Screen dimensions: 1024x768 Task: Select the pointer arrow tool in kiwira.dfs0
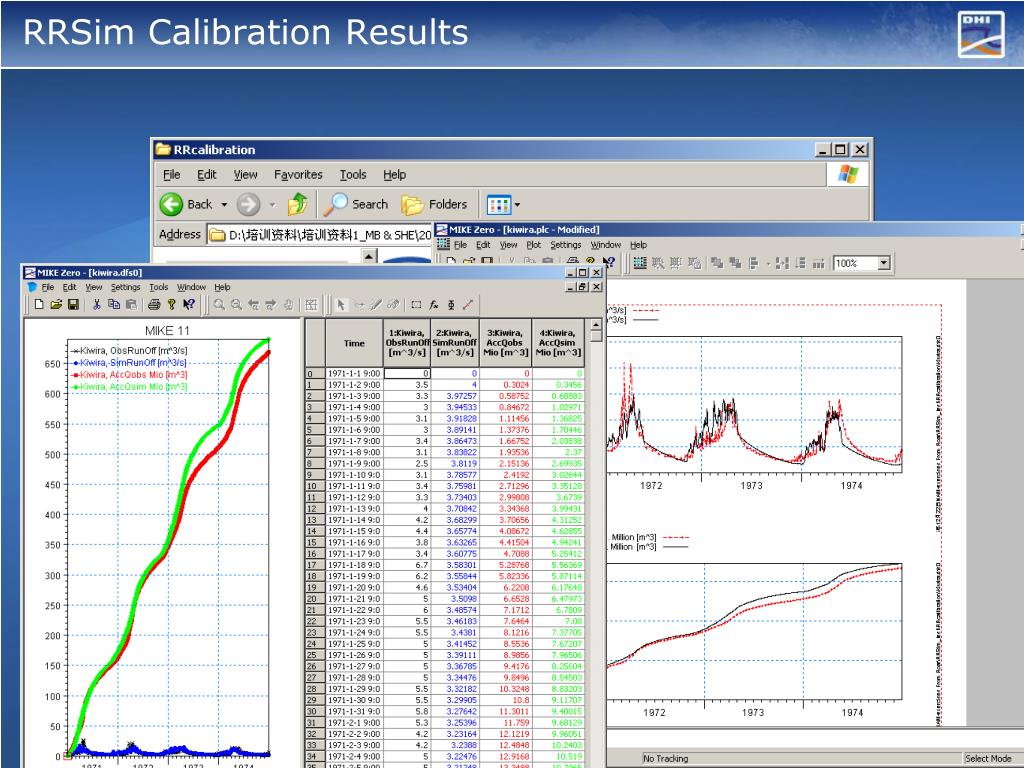coord(341,304)
